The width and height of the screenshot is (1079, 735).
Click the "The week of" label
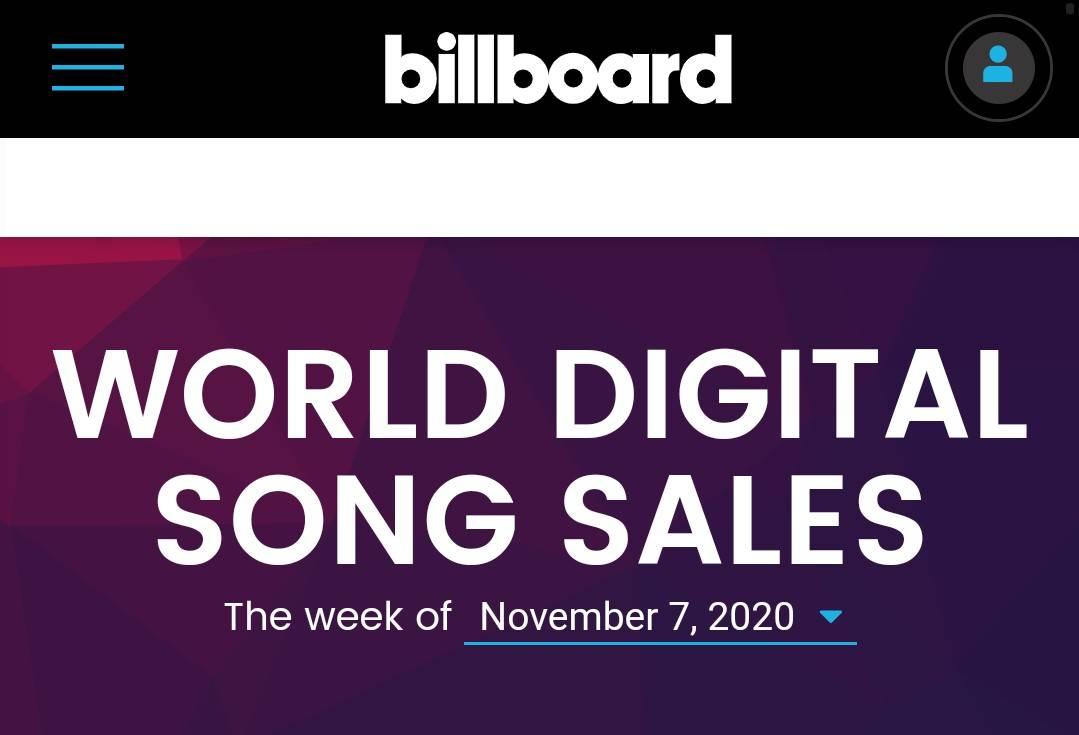(x=338, y=616)
